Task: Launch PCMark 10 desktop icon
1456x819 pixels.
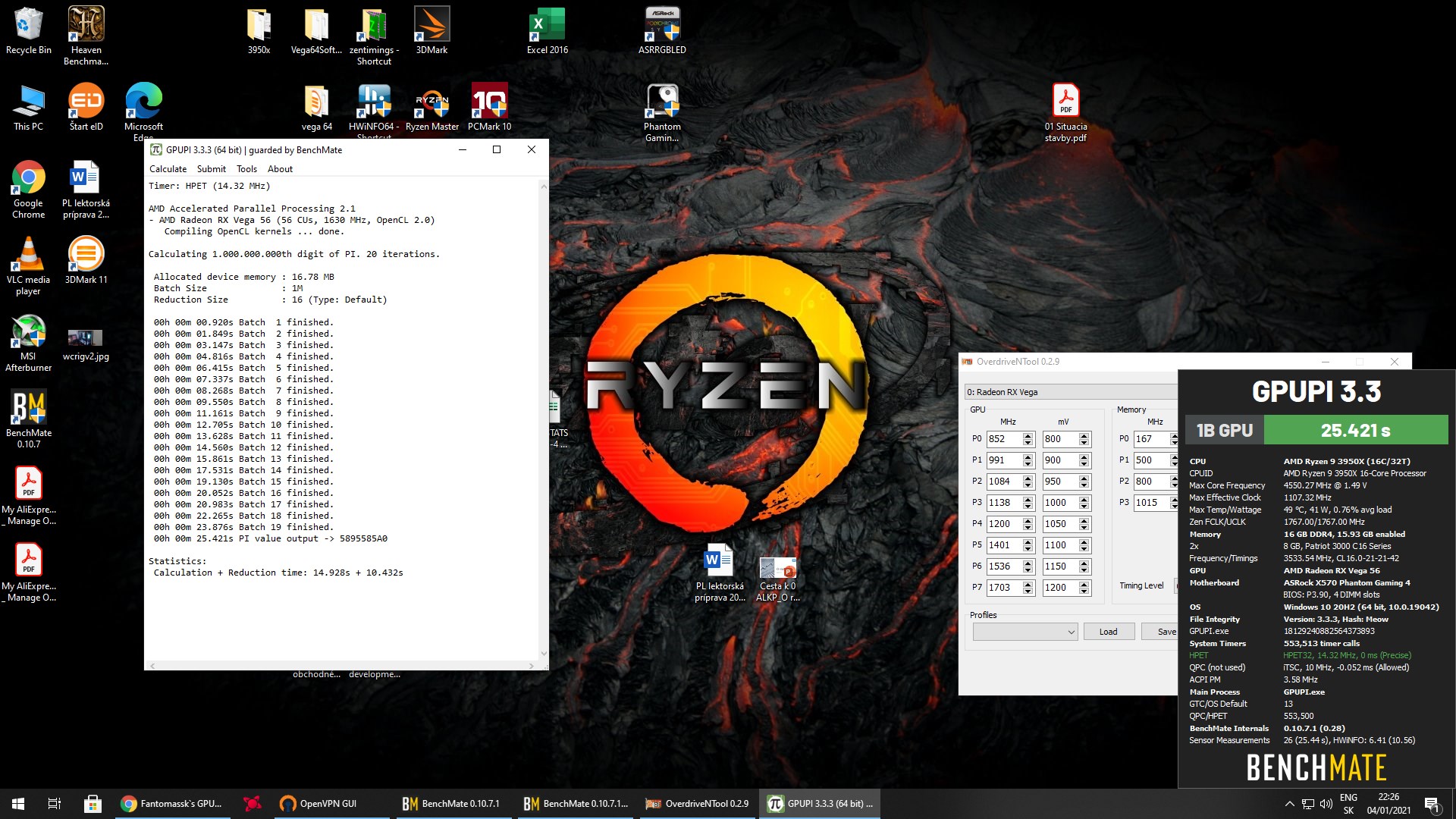Action: [x=489, y=107]
